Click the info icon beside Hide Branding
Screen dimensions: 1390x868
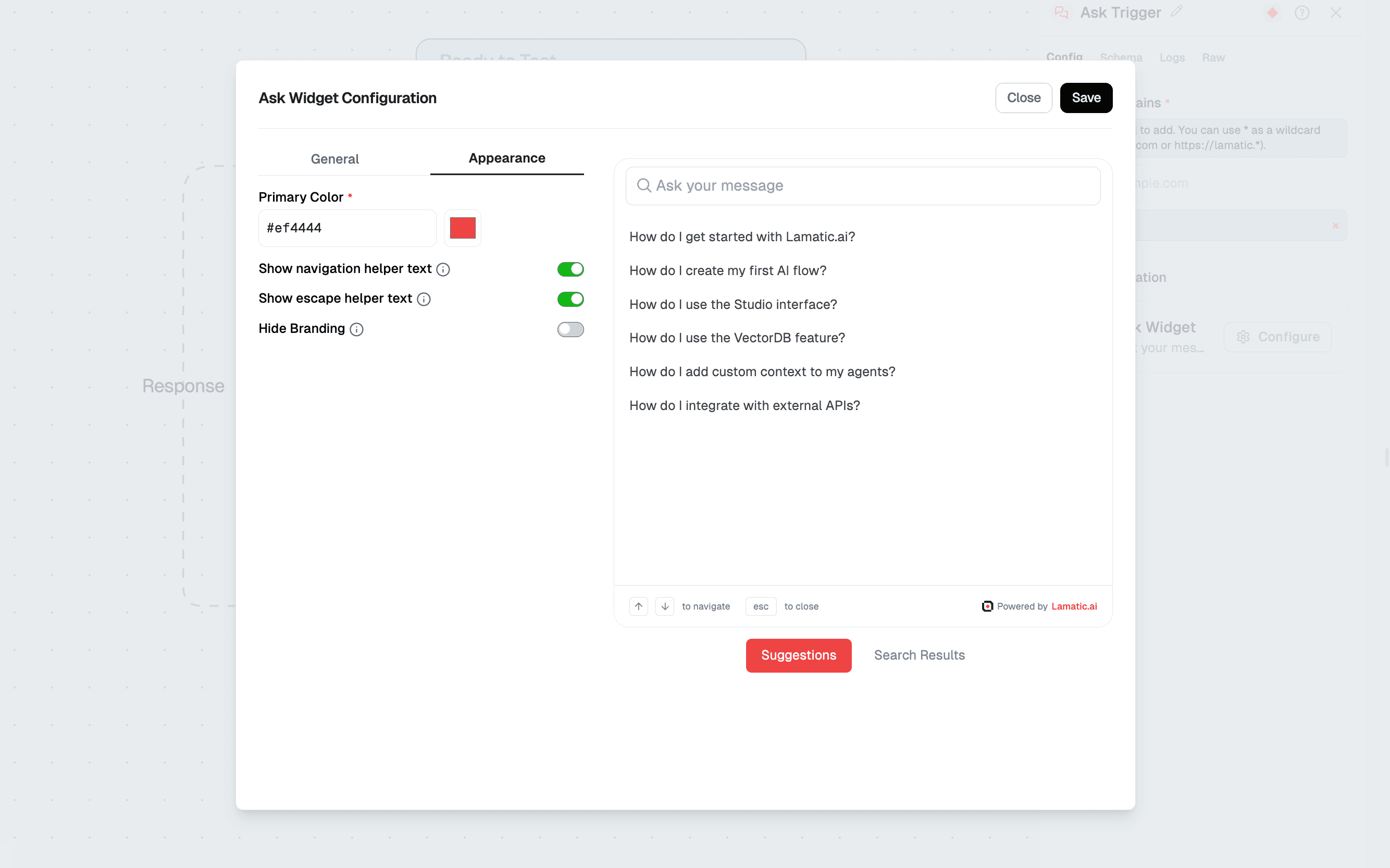(x=356, y=329)
